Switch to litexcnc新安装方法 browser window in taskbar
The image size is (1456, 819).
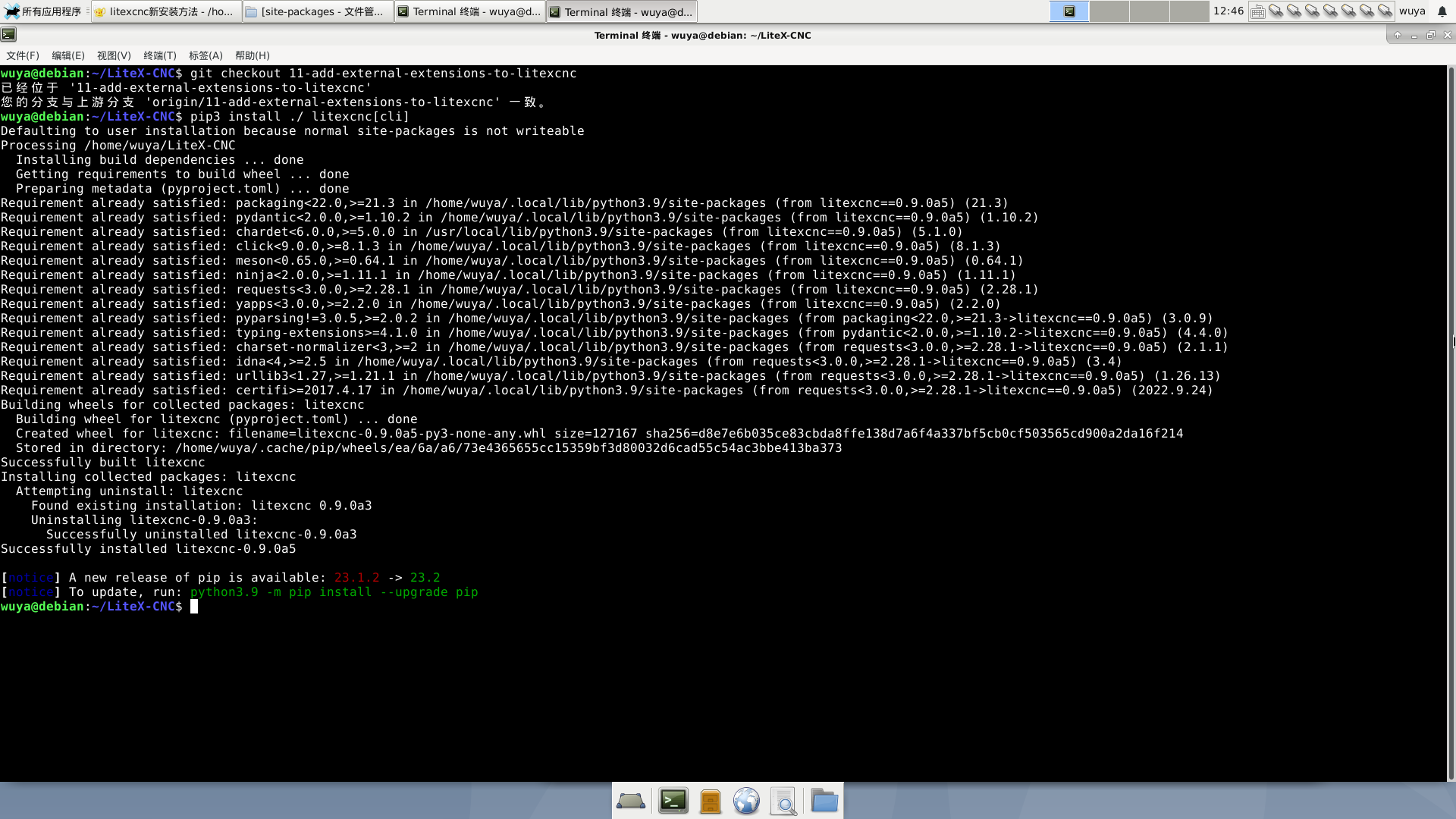tap(166, 11)
